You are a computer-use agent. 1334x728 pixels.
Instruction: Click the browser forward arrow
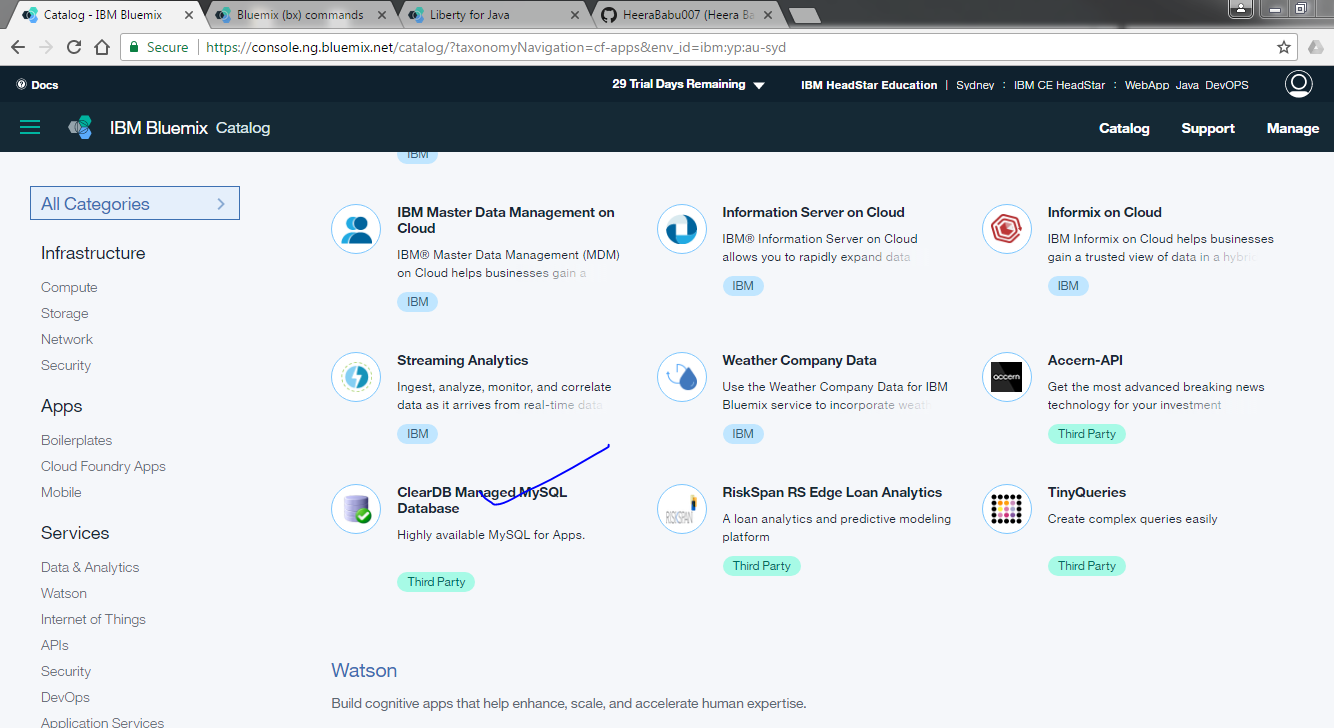(46, 47)
